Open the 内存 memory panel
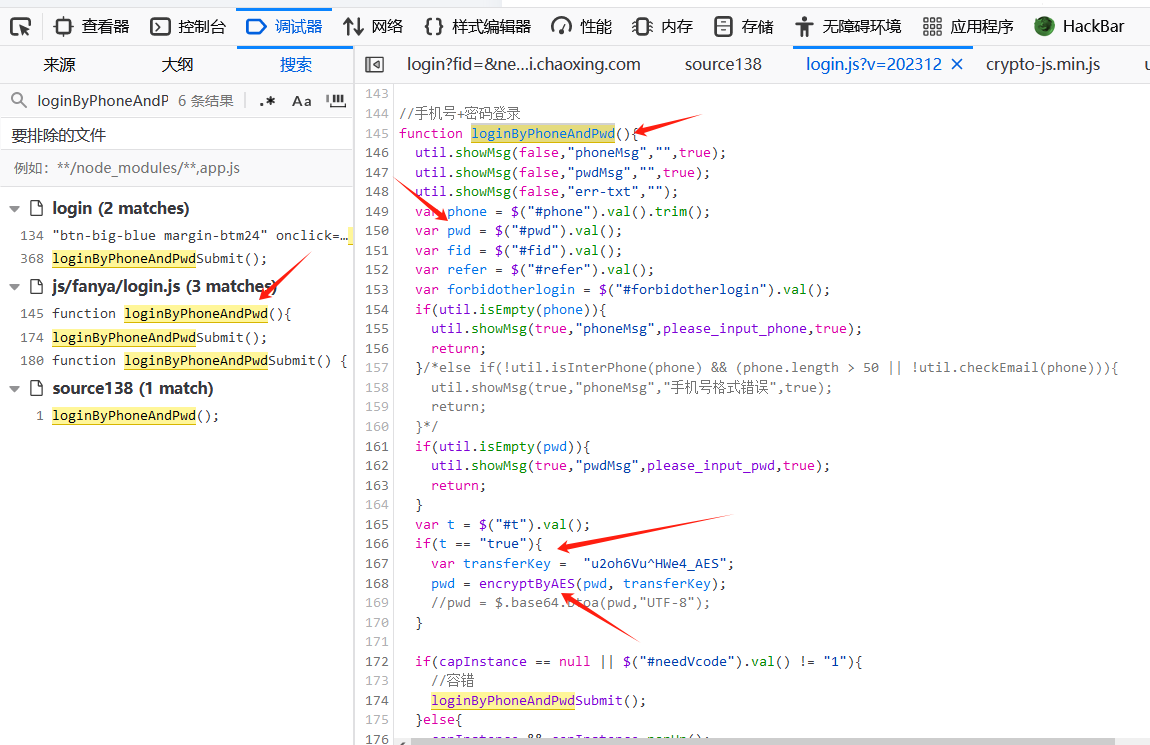Viewport: 1150px width, 745px height. click(x=662, y=27)
